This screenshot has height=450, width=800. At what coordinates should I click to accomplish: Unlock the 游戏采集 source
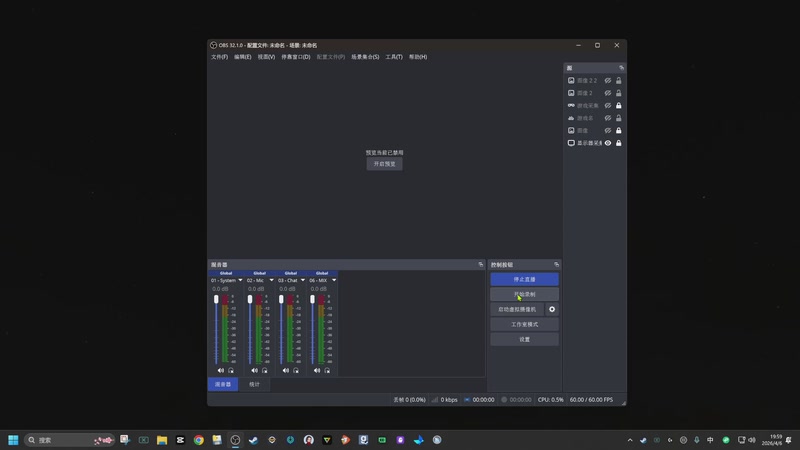click(618, 105)
